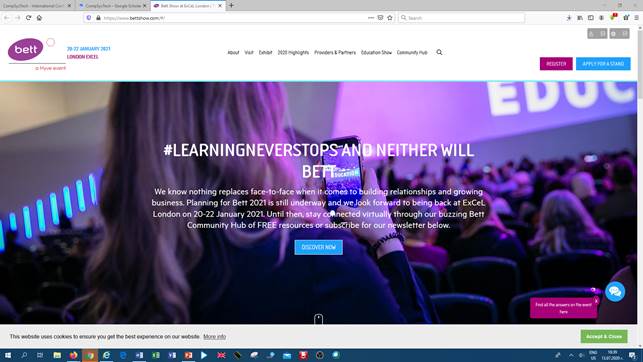The width and height of the screenshot is (643, 362).
Task: Go to the browser home page icon
Action: [x=39, y=18]
